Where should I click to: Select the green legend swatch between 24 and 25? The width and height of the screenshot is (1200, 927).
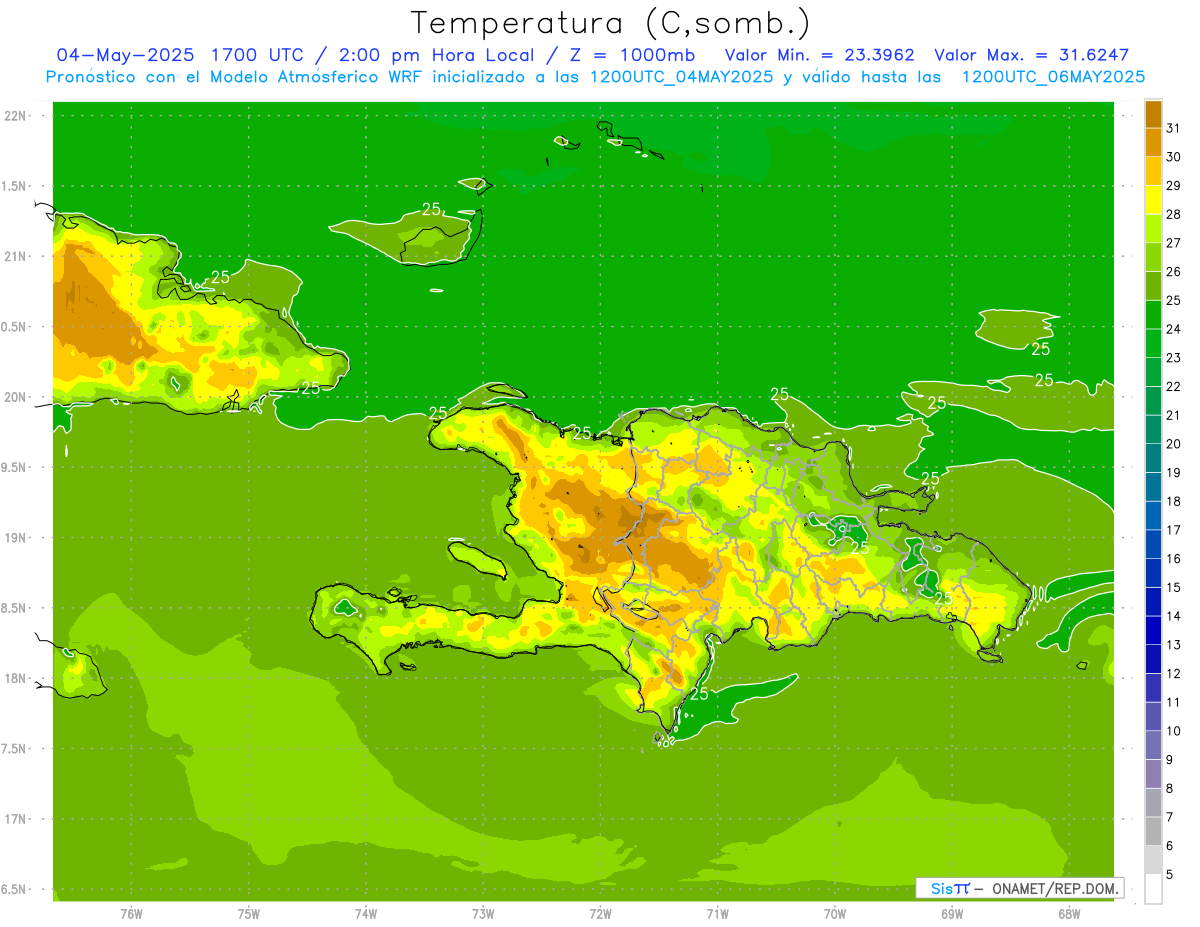tap(1153, 314)
